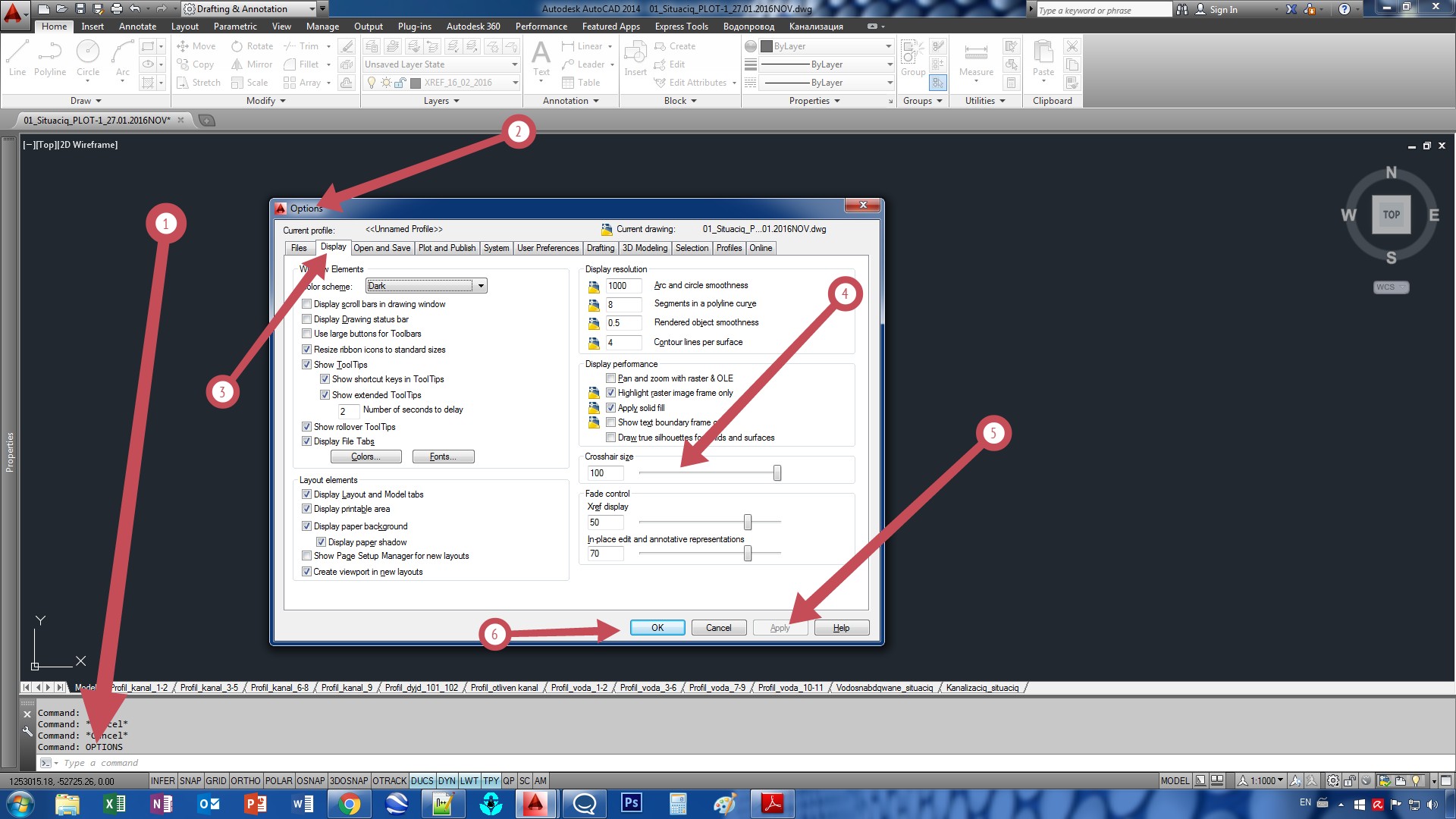1456x819 pixels.
Task: Click the Fonts button in Display tab
Action: (x=442, y=456)
